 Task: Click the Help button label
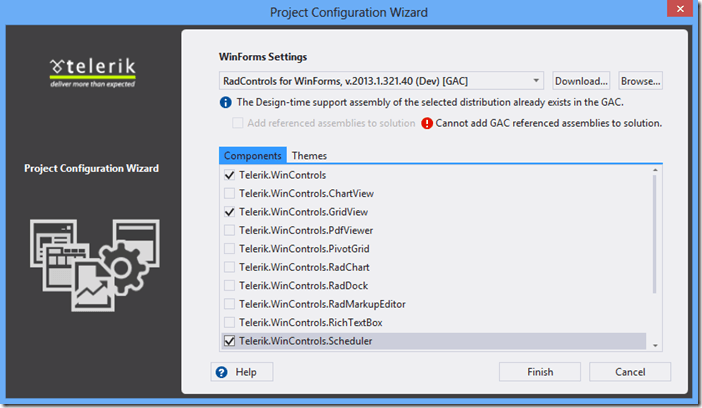246,372
